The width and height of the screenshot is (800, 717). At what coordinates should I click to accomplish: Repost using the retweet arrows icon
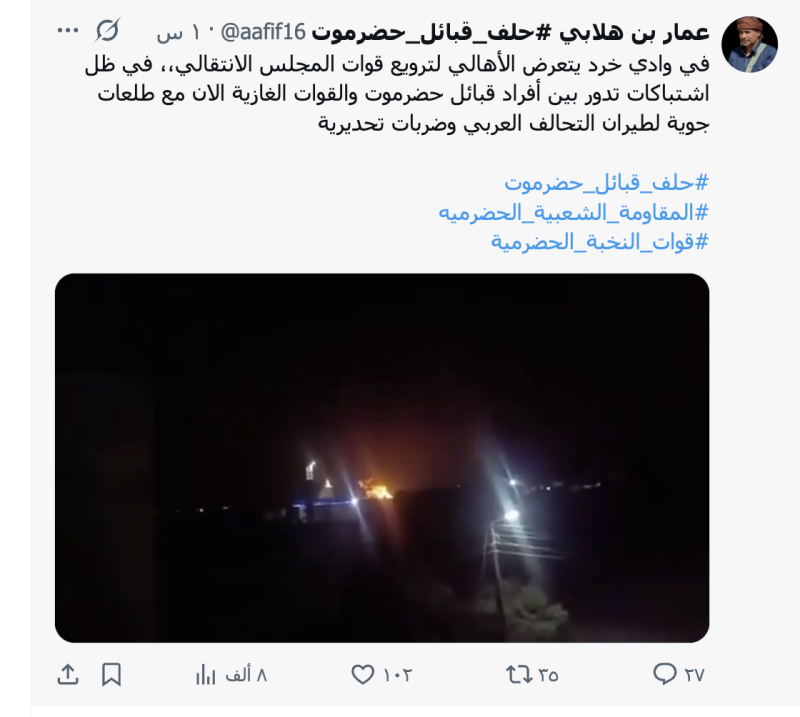[518, 674]
